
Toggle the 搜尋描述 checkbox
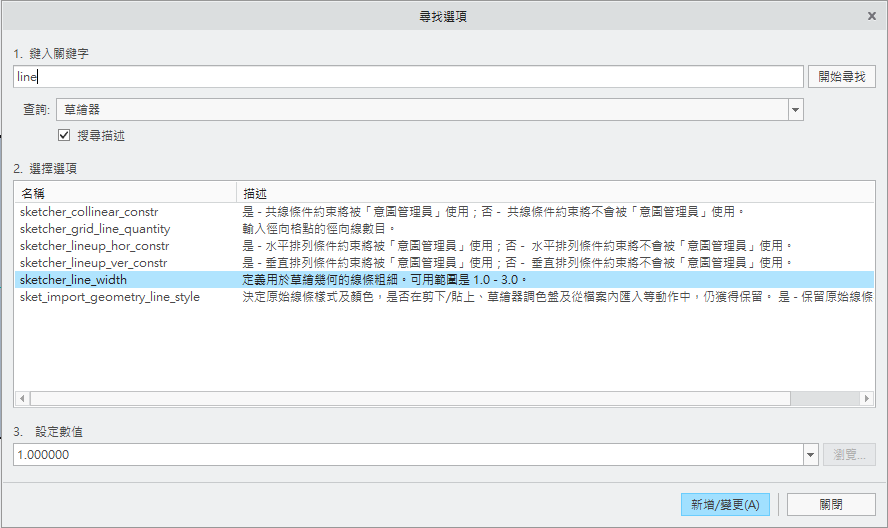[x=64, y=135]
